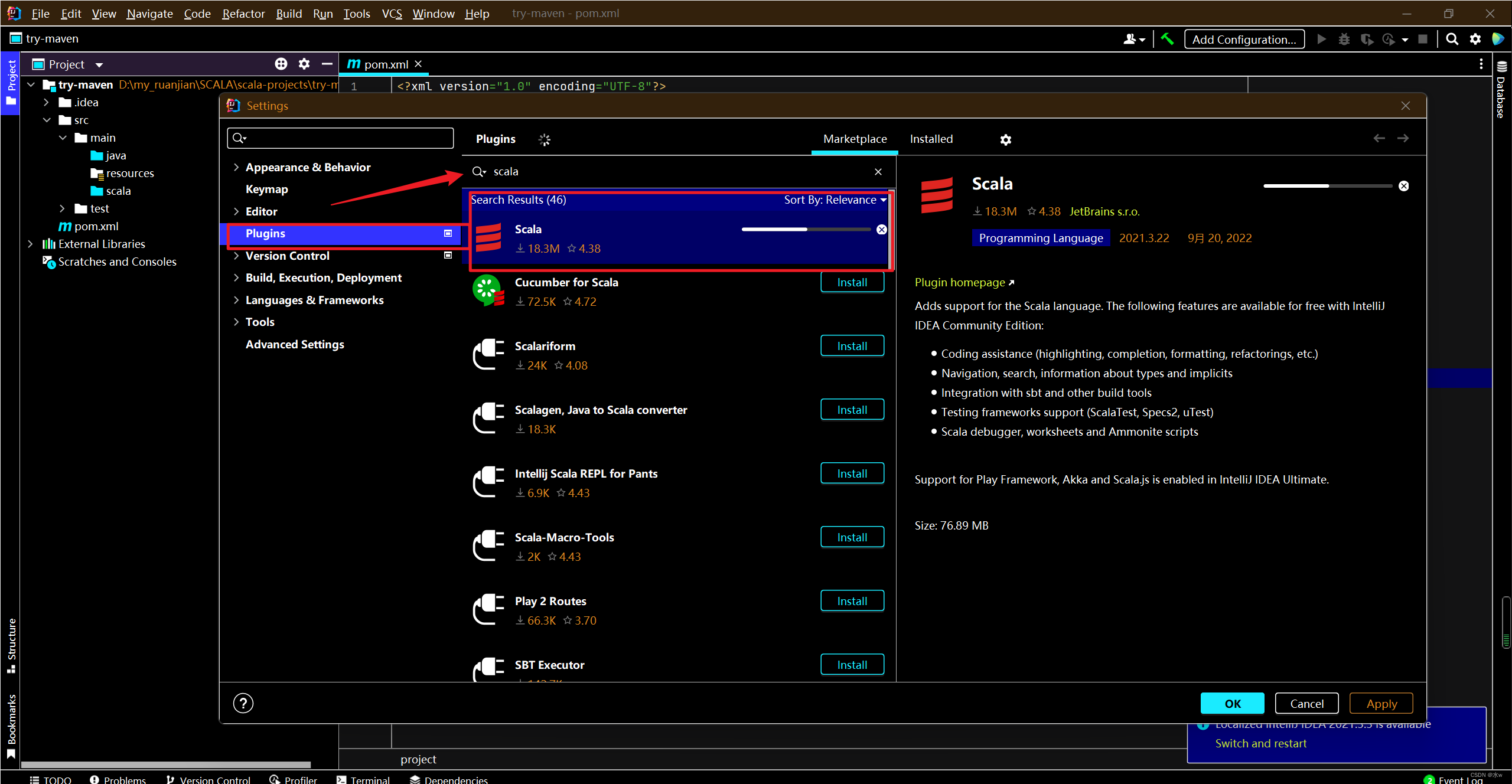Image resolution: width=1512 pixels, height=784 pixels.
Task: Open Search Everywhere magnifier icon
Action: point(1452,39)
